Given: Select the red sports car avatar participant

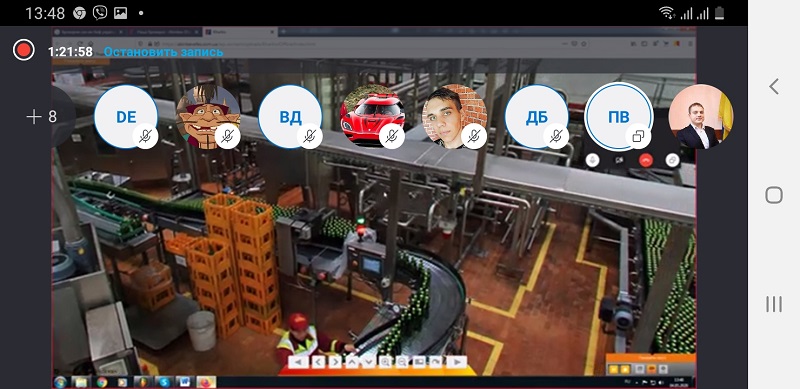Looking at the screenshot, I should (x=372, y=117).
